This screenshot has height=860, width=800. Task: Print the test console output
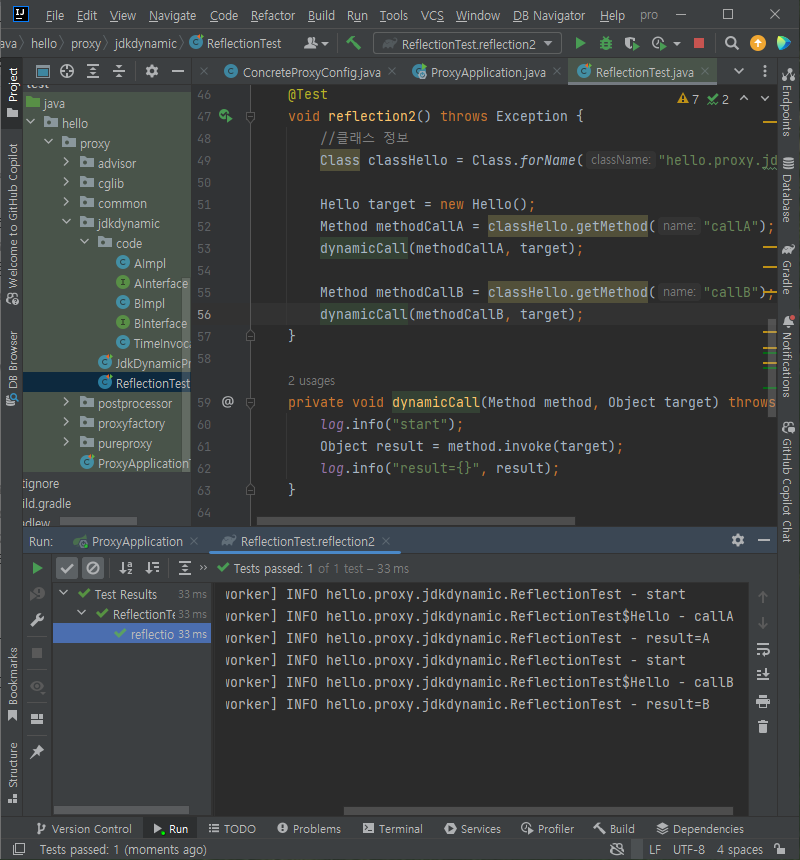coord(763,701)
